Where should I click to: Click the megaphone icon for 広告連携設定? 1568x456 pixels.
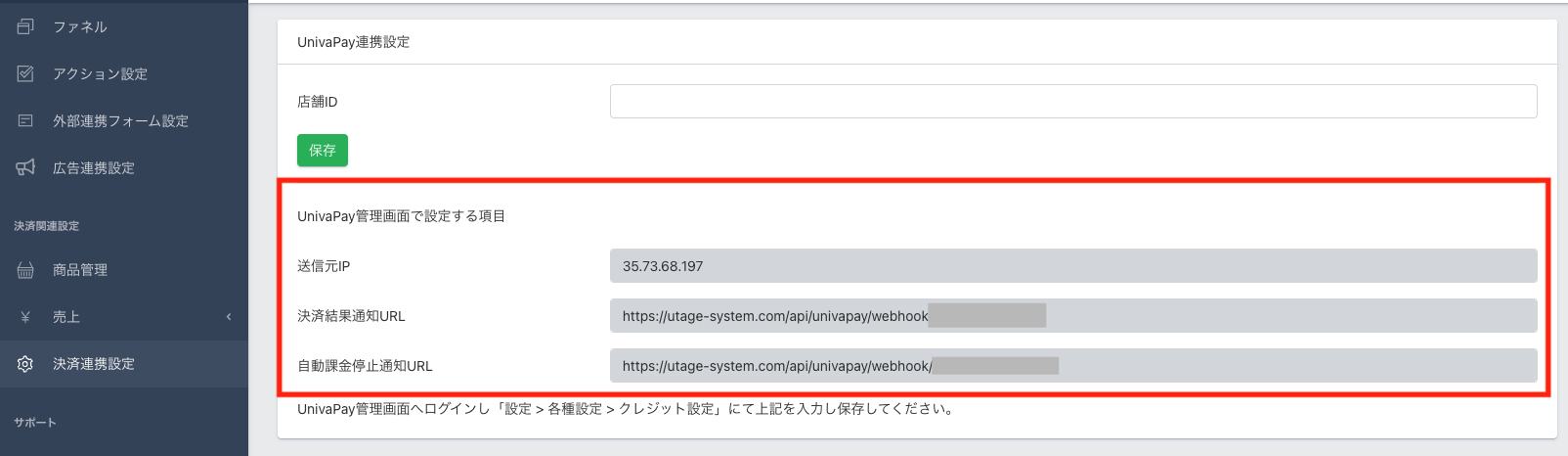(x=25, y=167)
